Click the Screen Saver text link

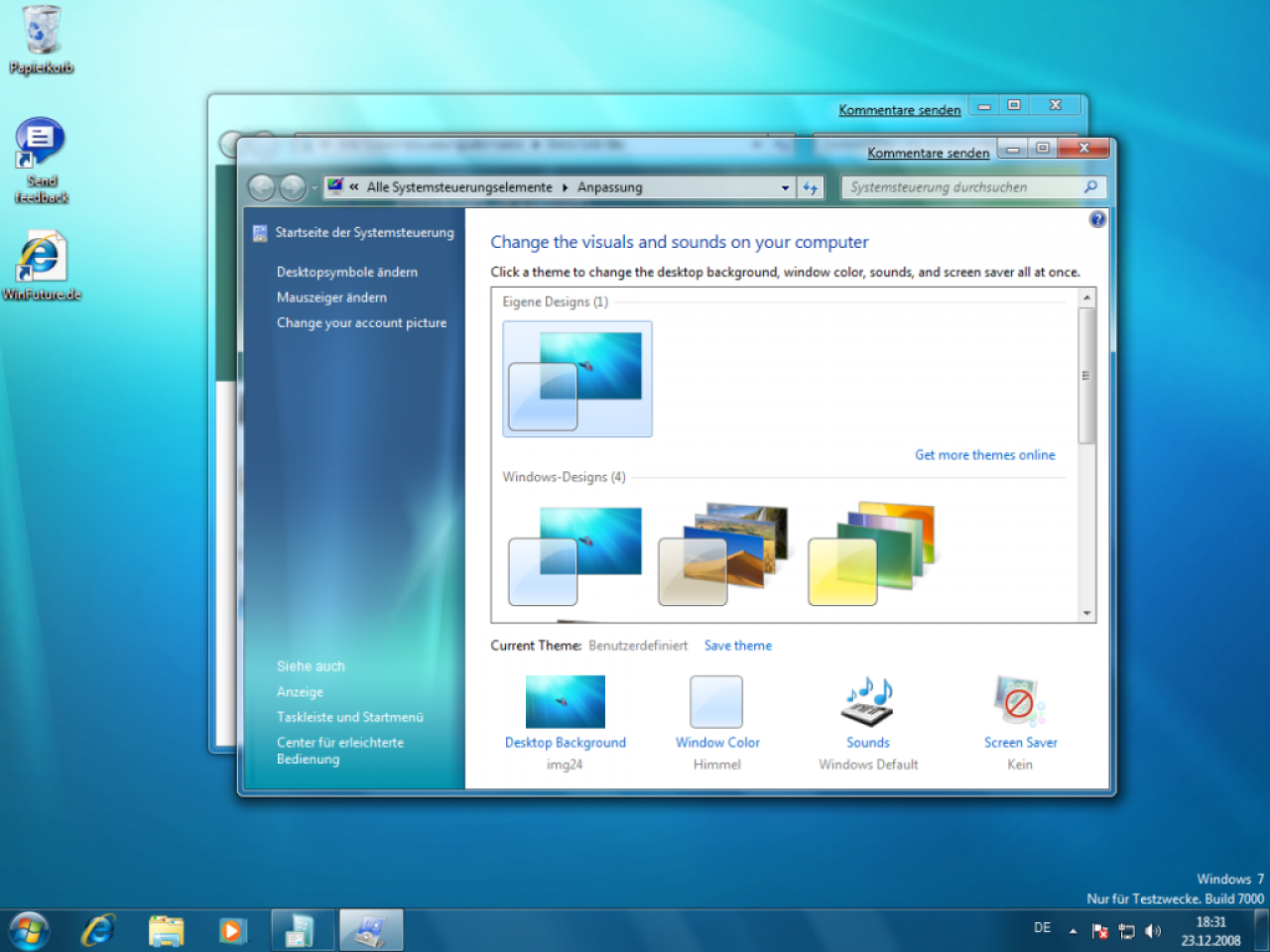tap(1020, 743)
